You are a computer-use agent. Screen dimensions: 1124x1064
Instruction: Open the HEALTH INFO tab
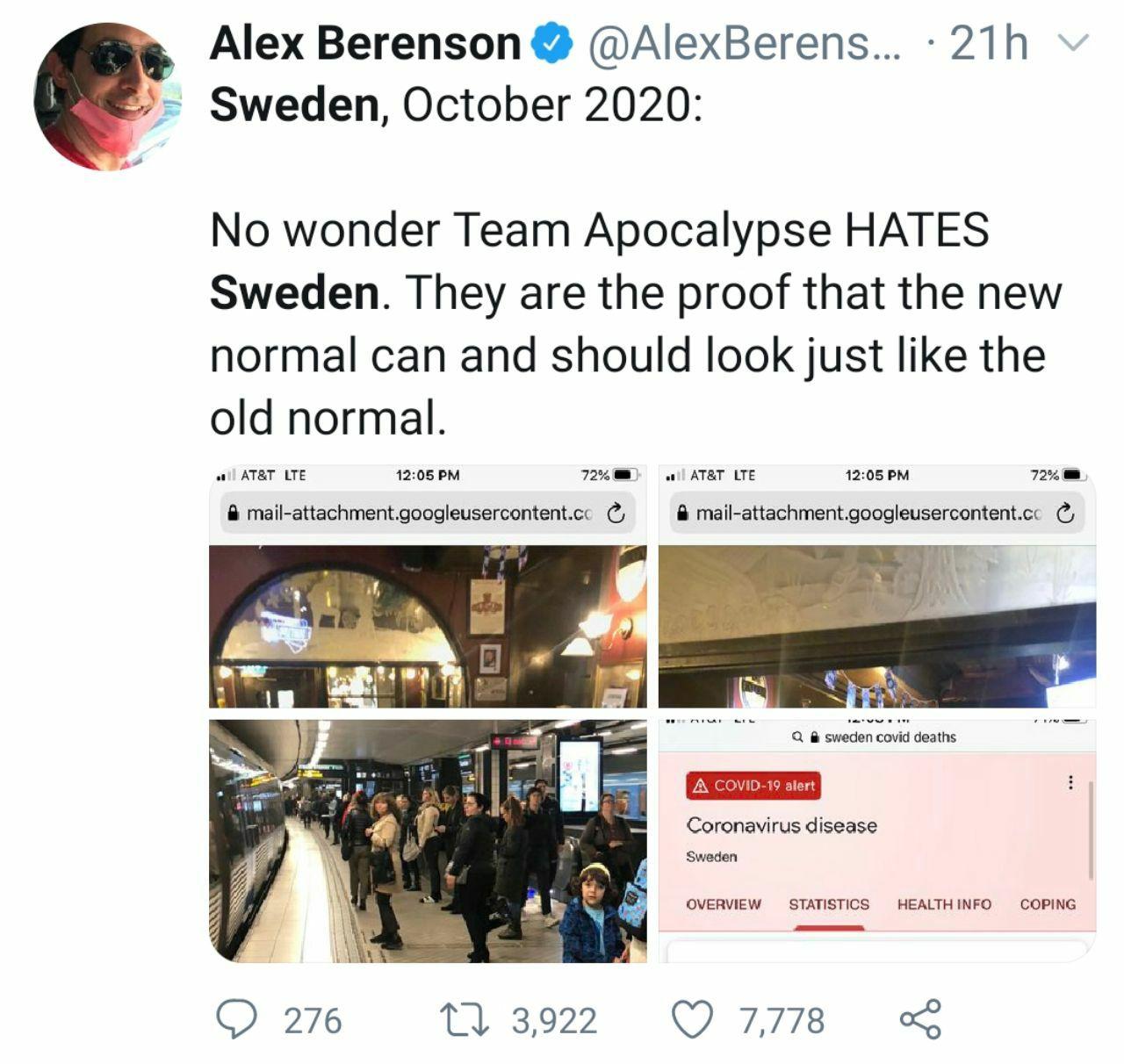[x=944, y=904]
